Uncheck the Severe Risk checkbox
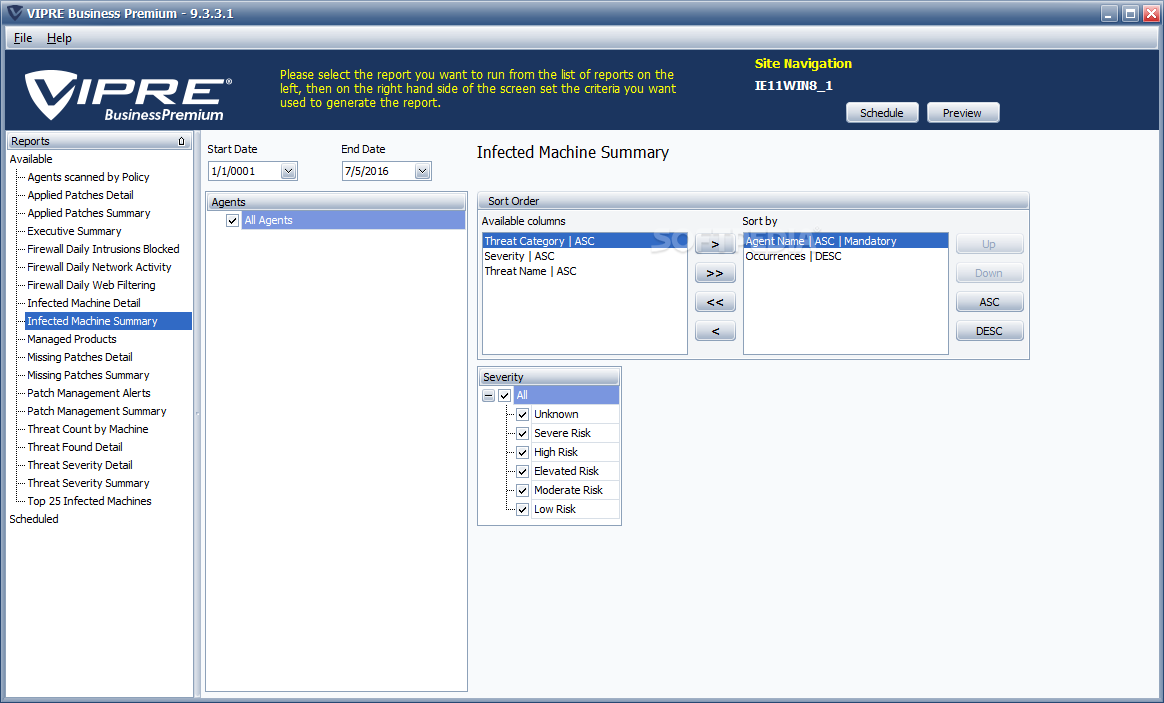Image resolution: width=1164 pixels, height=703 pixels. coord(523,434)
